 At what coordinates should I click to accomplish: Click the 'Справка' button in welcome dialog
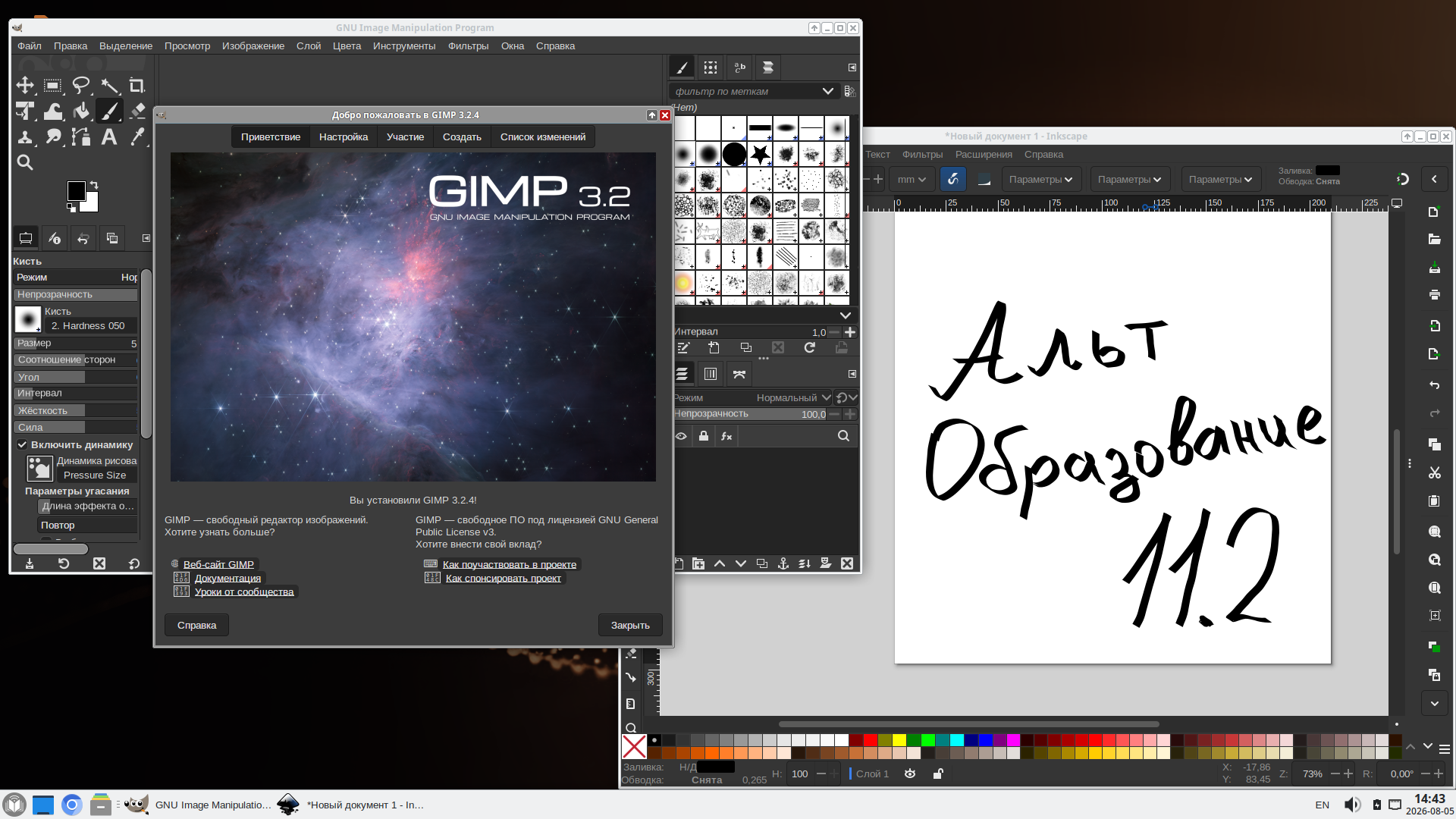196,625
